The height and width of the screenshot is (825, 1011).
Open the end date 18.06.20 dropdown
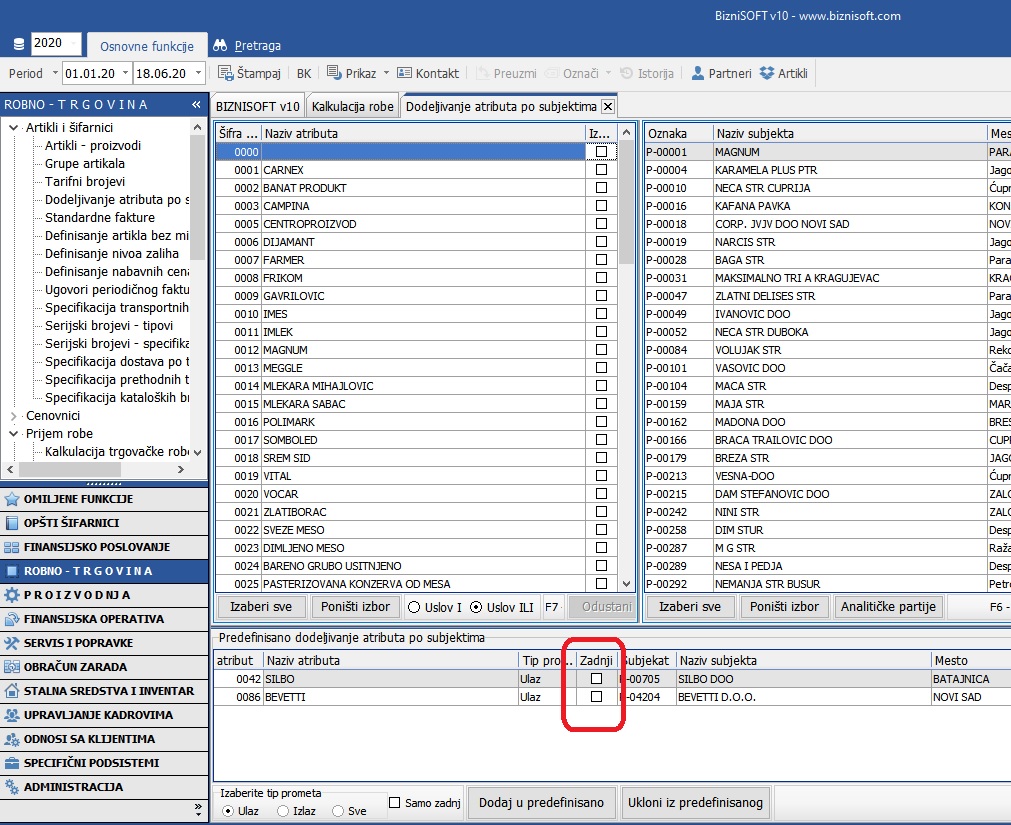tap(199, 73)
